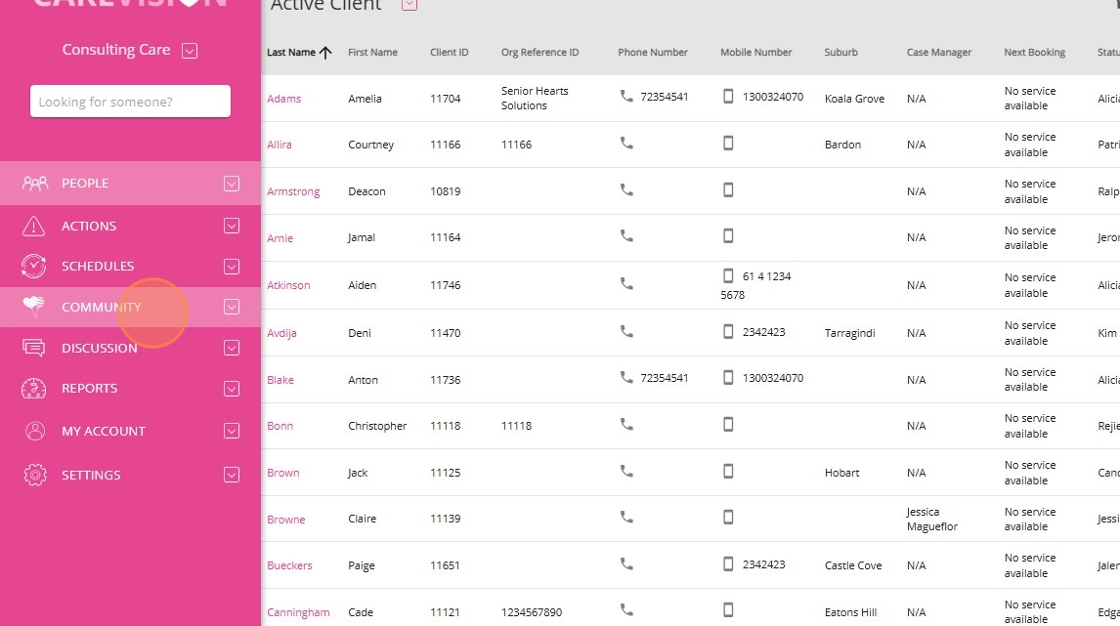The width and height of the screenshot is (1120, 626).
Task: Click 'Tarragindi' suburb cell
Action: point(849,333)
